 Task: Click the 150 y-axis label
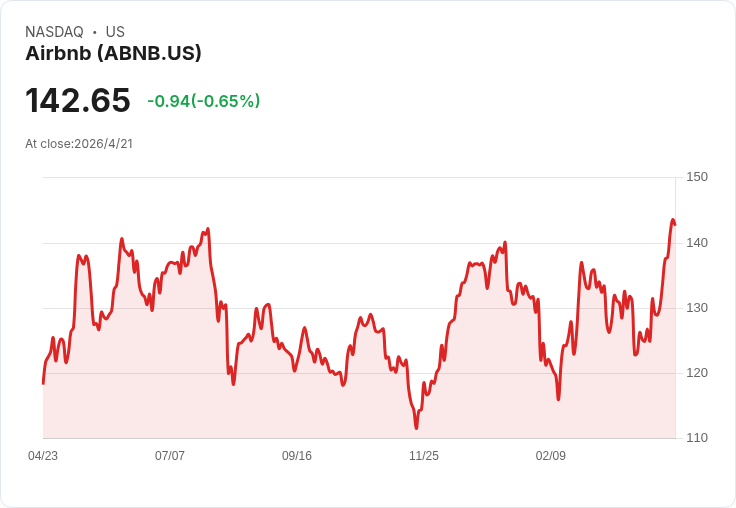pyautogui.click(x=697, y=177)
